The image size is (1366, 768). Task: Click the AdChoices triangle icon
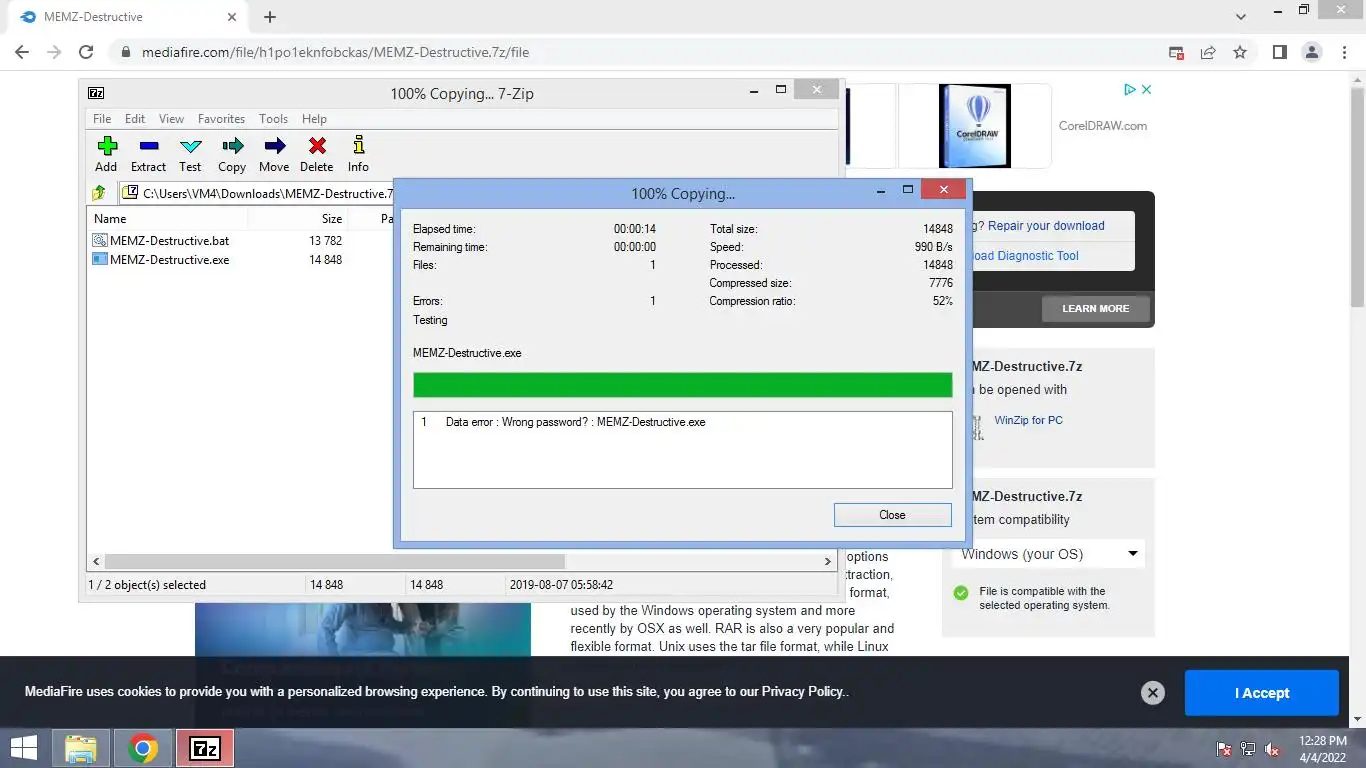(x=1129, y=90)
